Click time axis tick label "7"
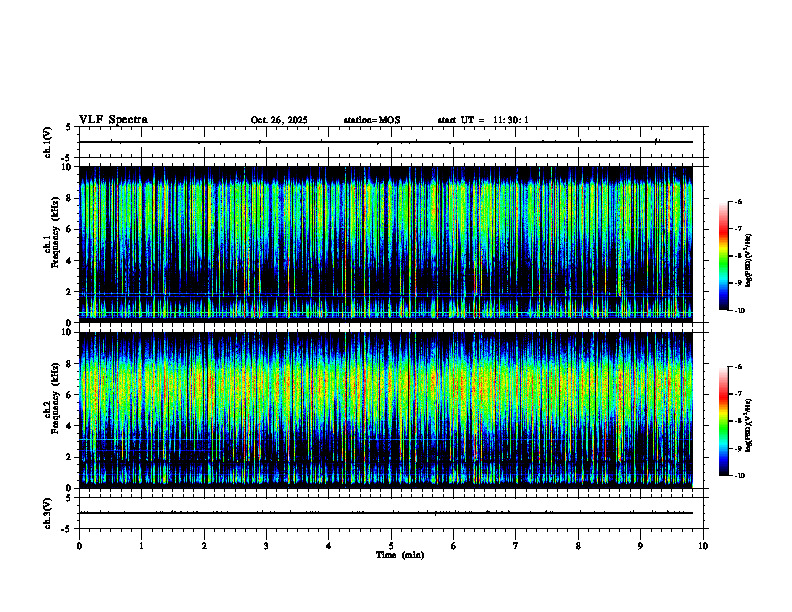 point(516,546)
